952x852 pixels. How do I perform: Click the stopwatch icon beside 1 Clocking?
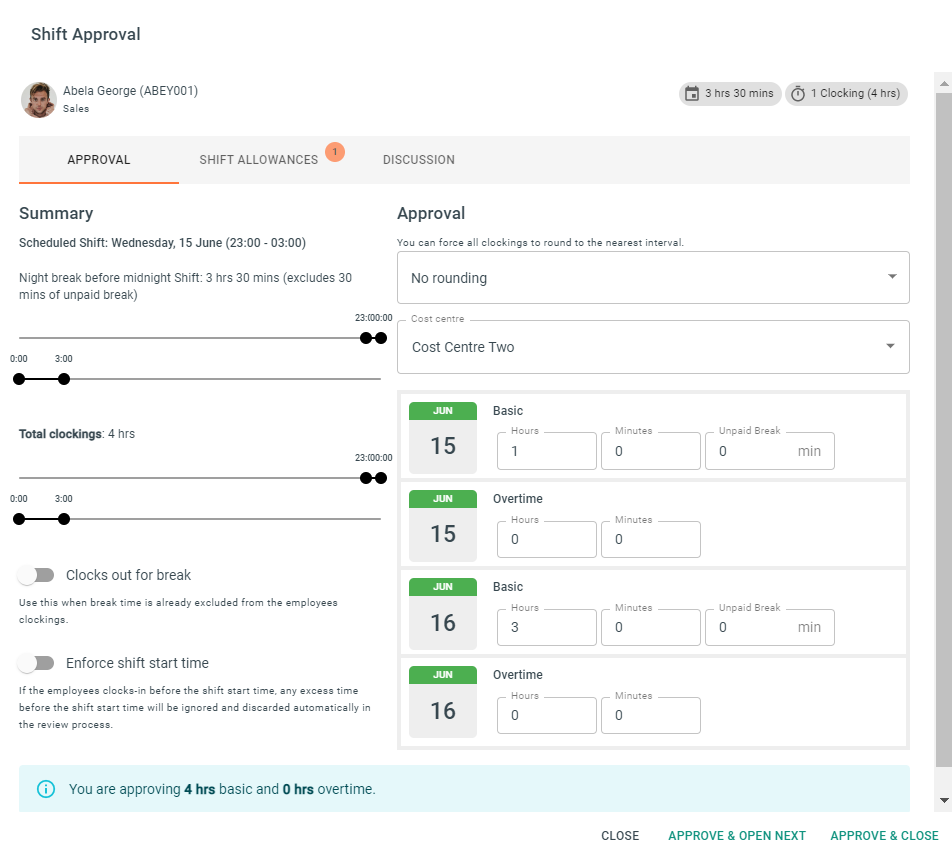click(x=798, y=94)
